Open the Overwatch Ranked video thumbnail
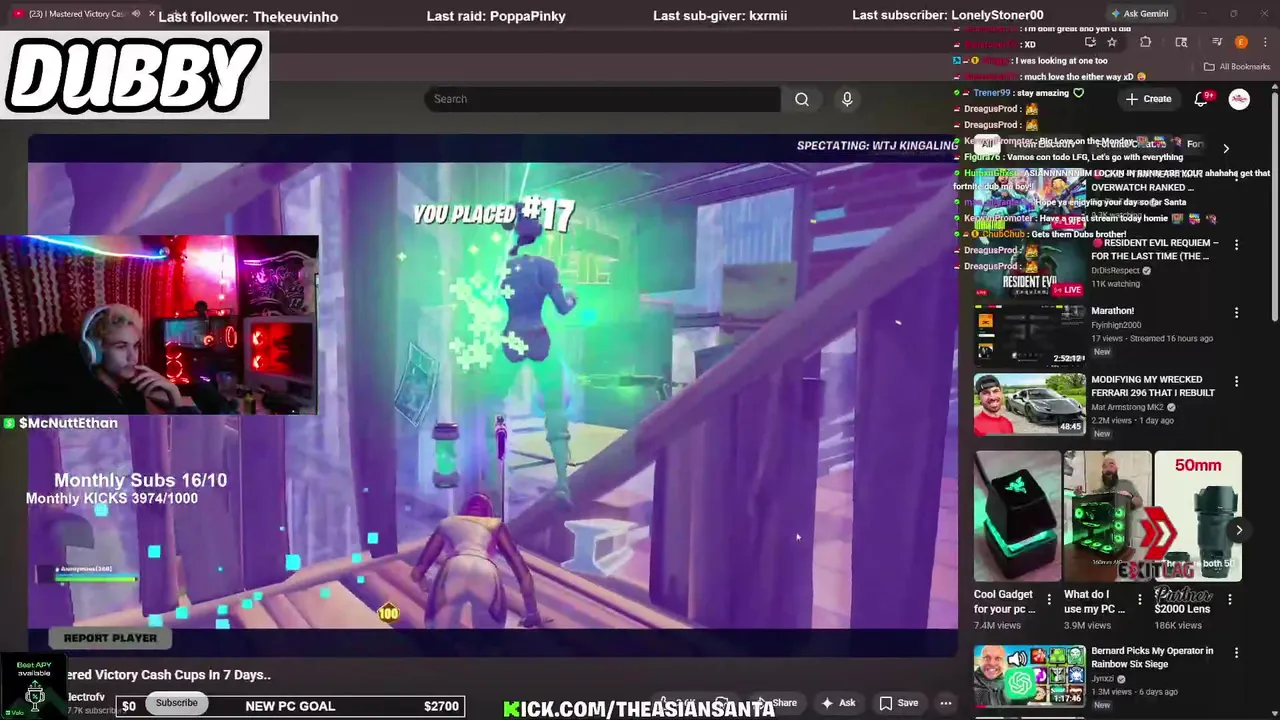The image size is (1280, 720). click(x=1029, y=199)
